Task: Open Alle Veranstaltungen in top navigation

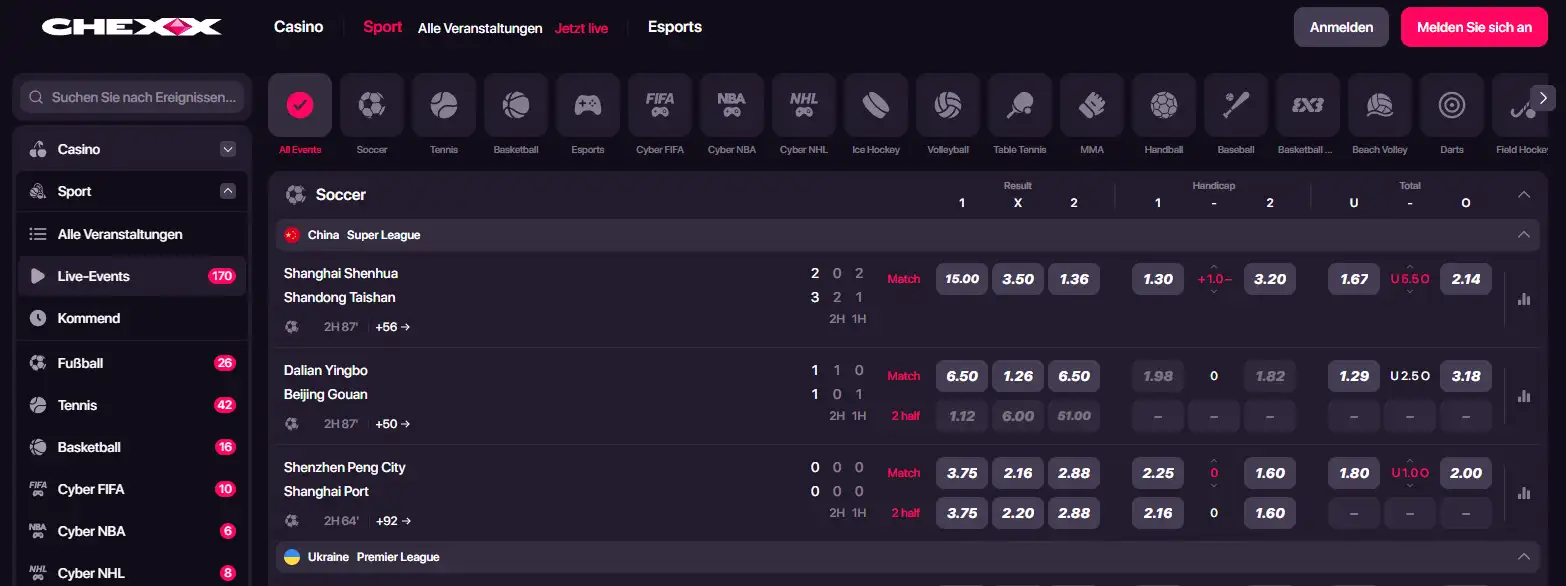Action: pyautogui.click(x=480, y=28)
